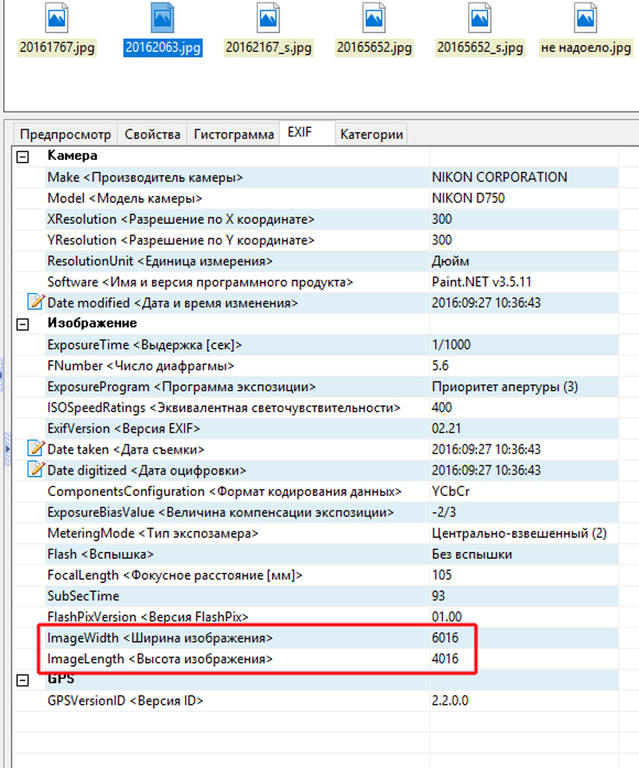This screenshot has height=768, width=639.
Task: Select the не надоело.jpg file icon
Action: click(x=586, y=18)
